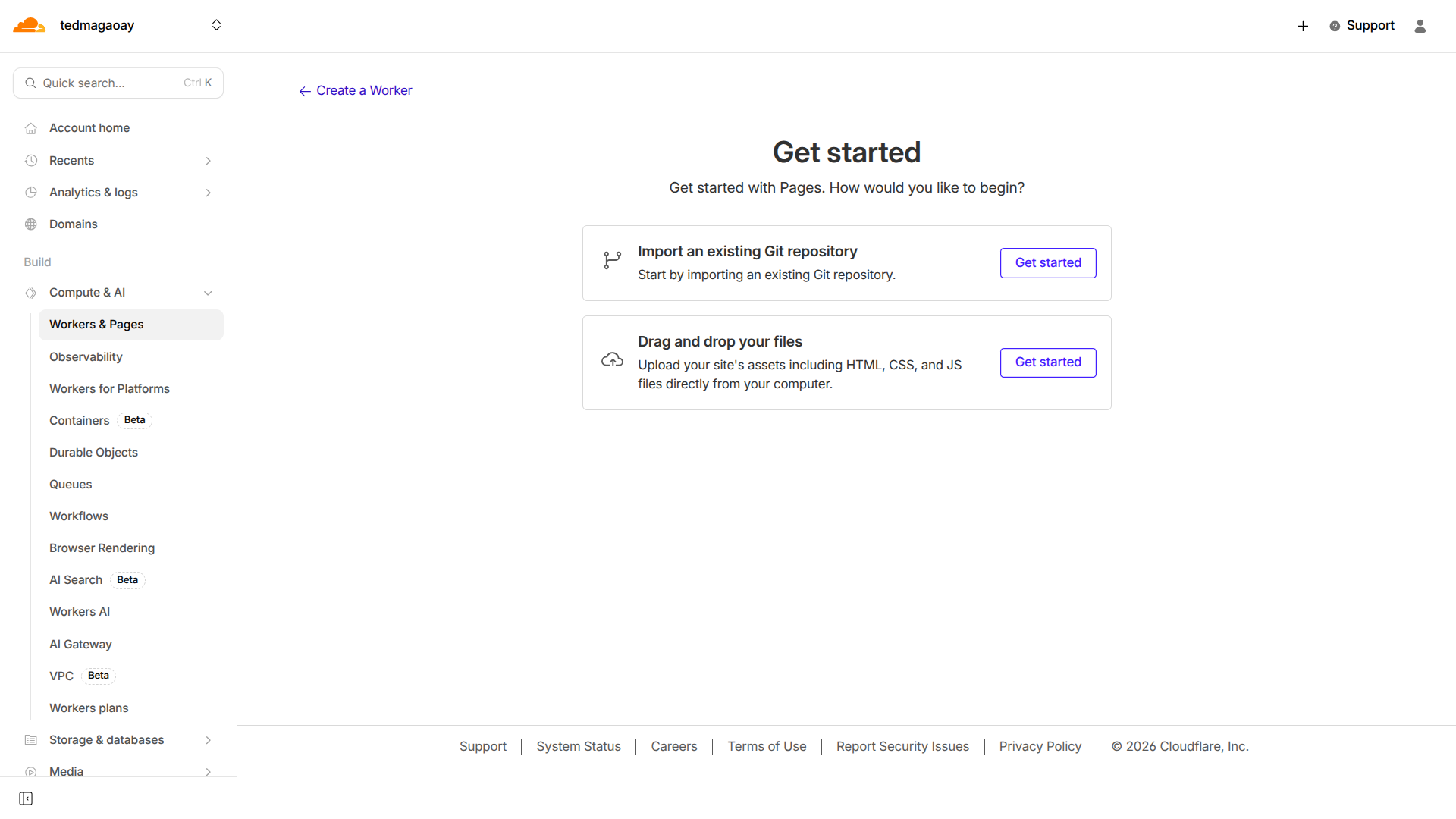The height and width of the screenshot is (819, 1456).
Task: Open the user profile icon
Action: [1420, 26]
